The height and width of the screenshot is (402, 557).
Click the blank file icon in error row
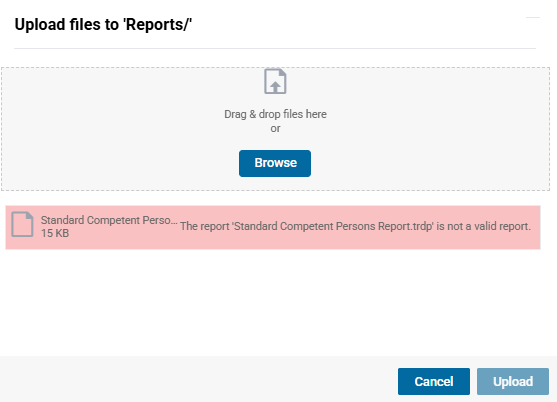click(22, 224)
